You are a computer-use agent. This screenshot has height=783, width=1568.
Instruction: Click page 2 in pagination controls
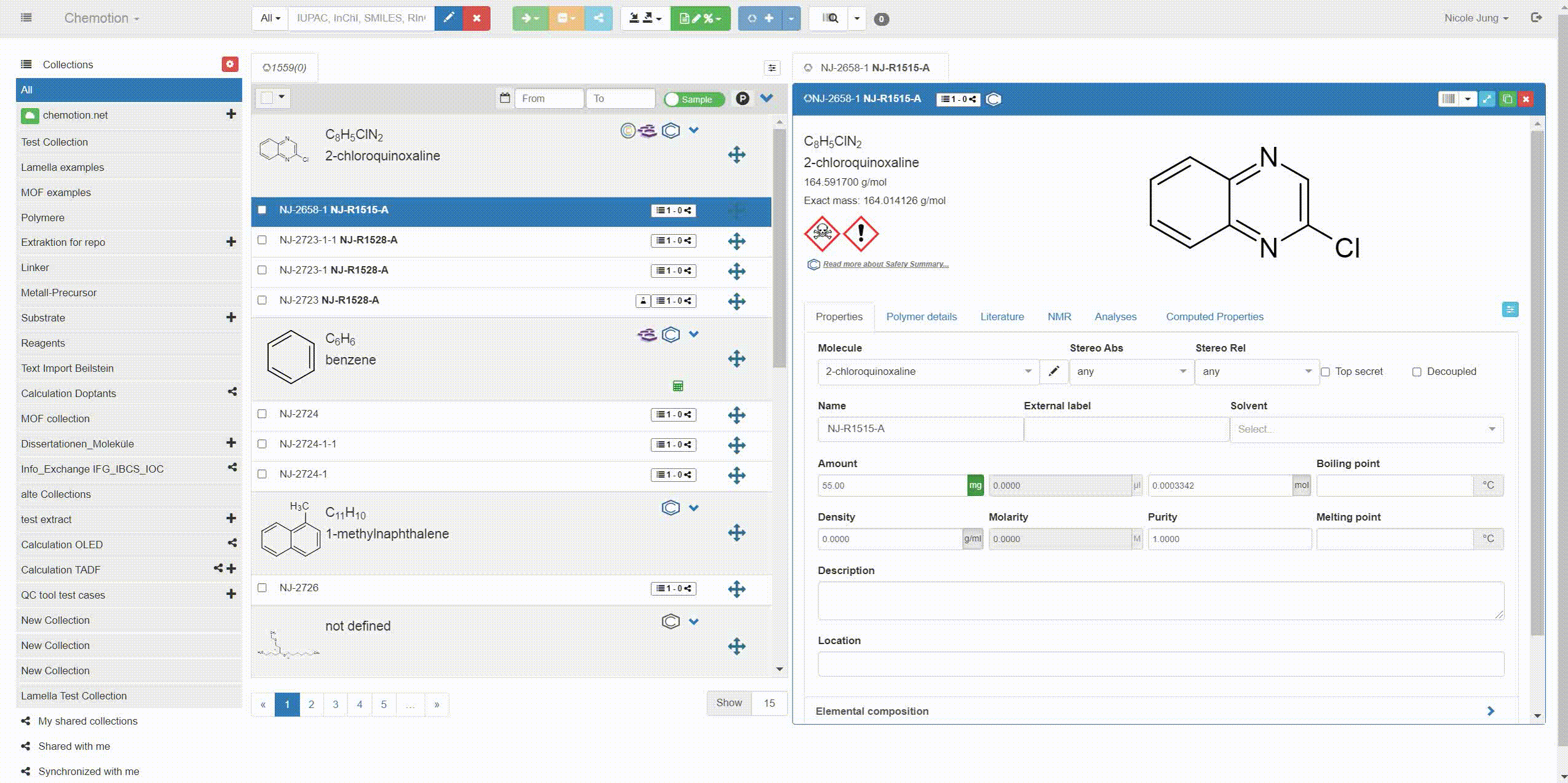coord(311,705)
